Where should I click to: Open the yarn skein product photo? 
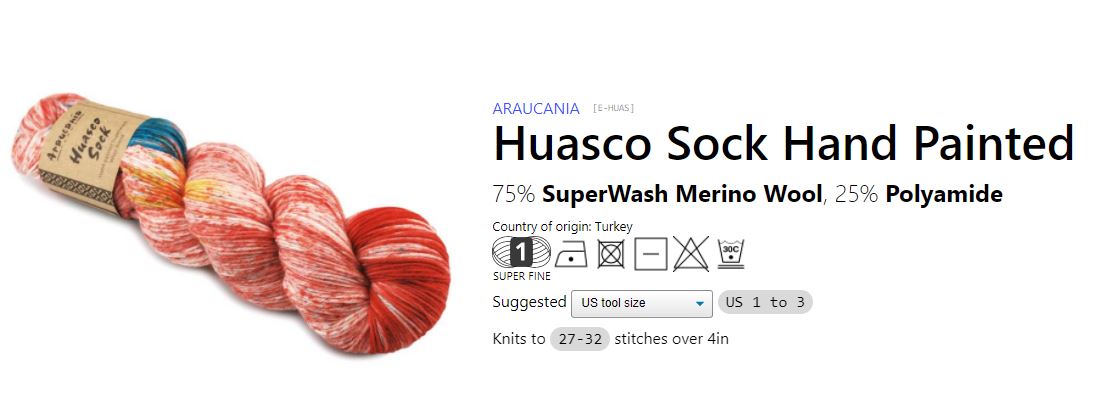pos(231,223)
